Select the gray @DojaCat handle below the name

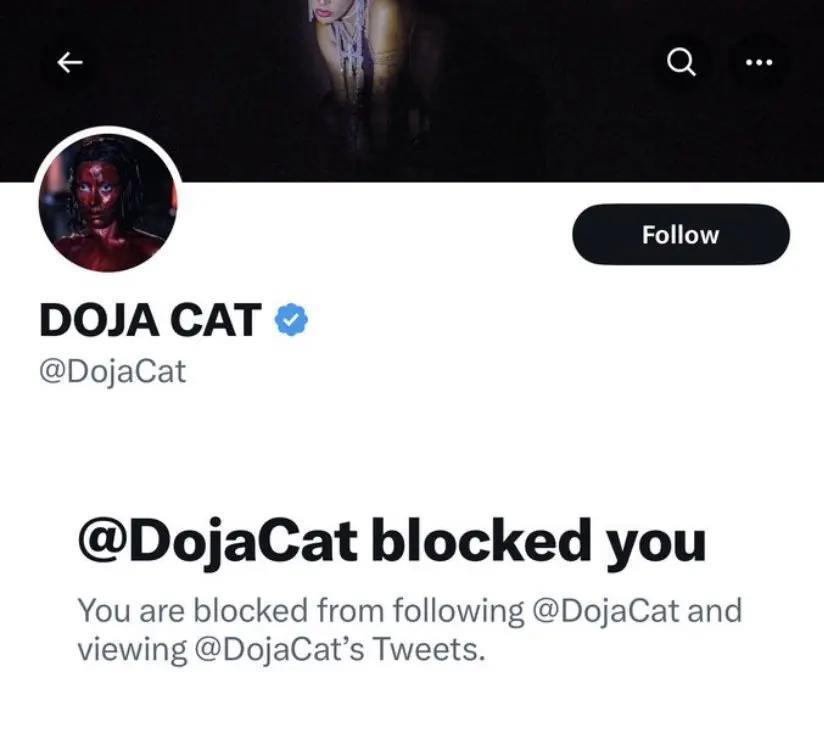point(112,372)
